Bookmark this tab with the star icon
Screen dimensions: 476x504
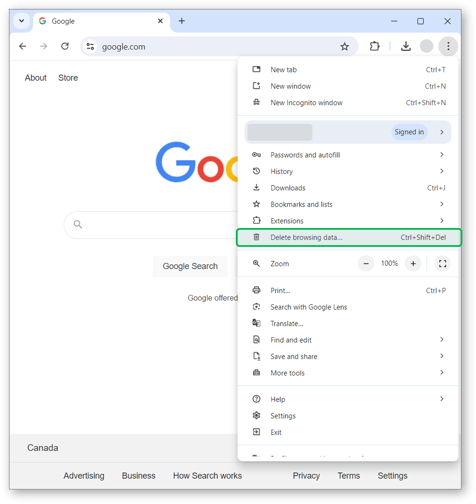point(345,47)
